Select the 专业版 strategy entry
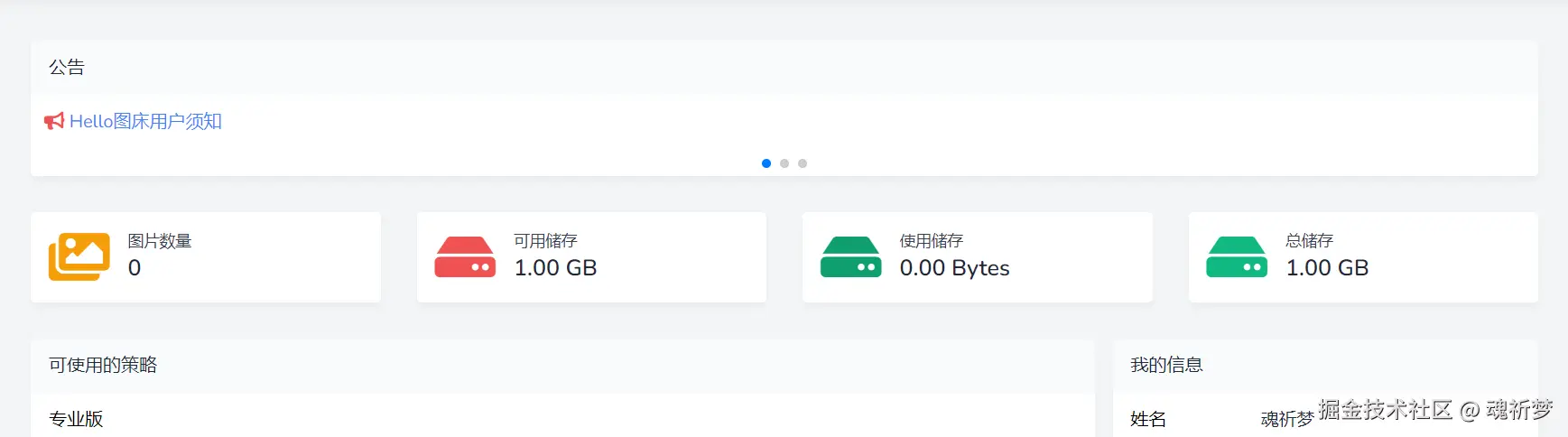The height and width of the screenshot is (437, 1568). click(x=76, y=419)
